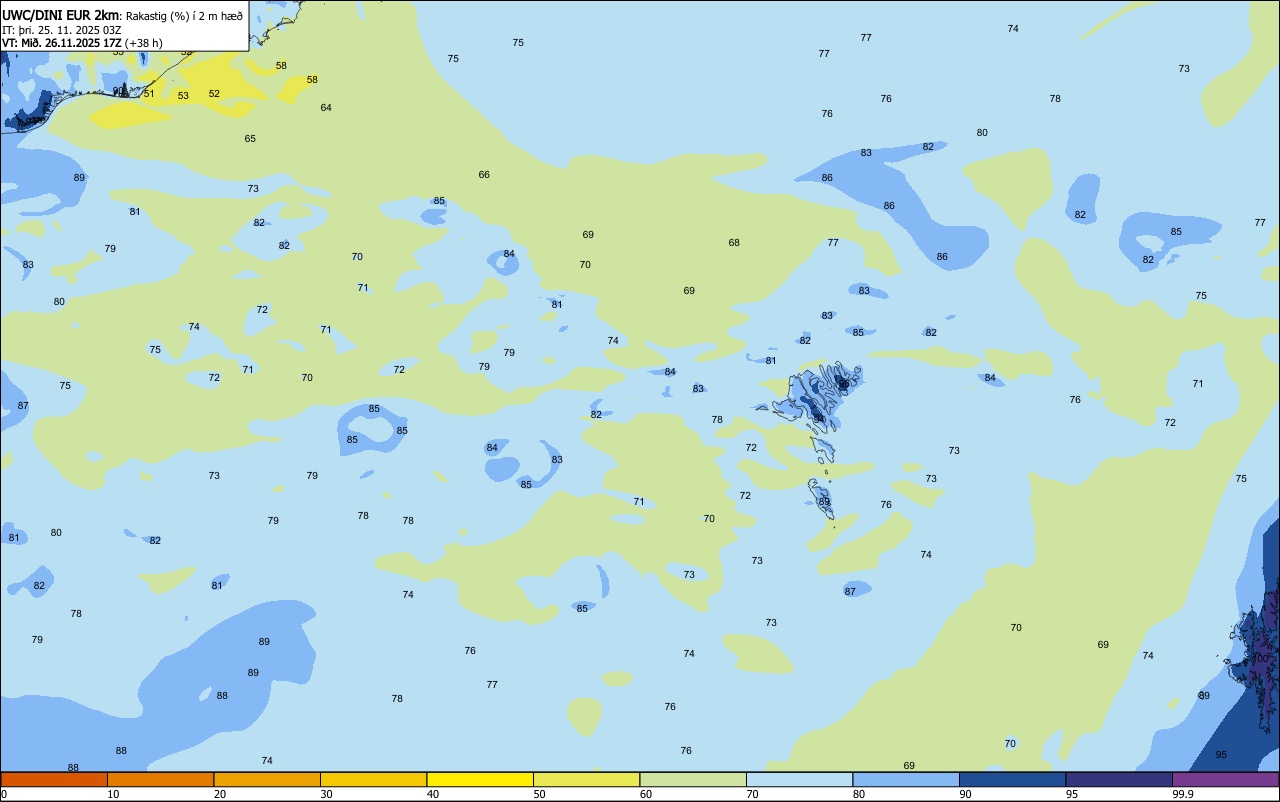Click the 60–70% light green legend swatch

click(693, 779)
